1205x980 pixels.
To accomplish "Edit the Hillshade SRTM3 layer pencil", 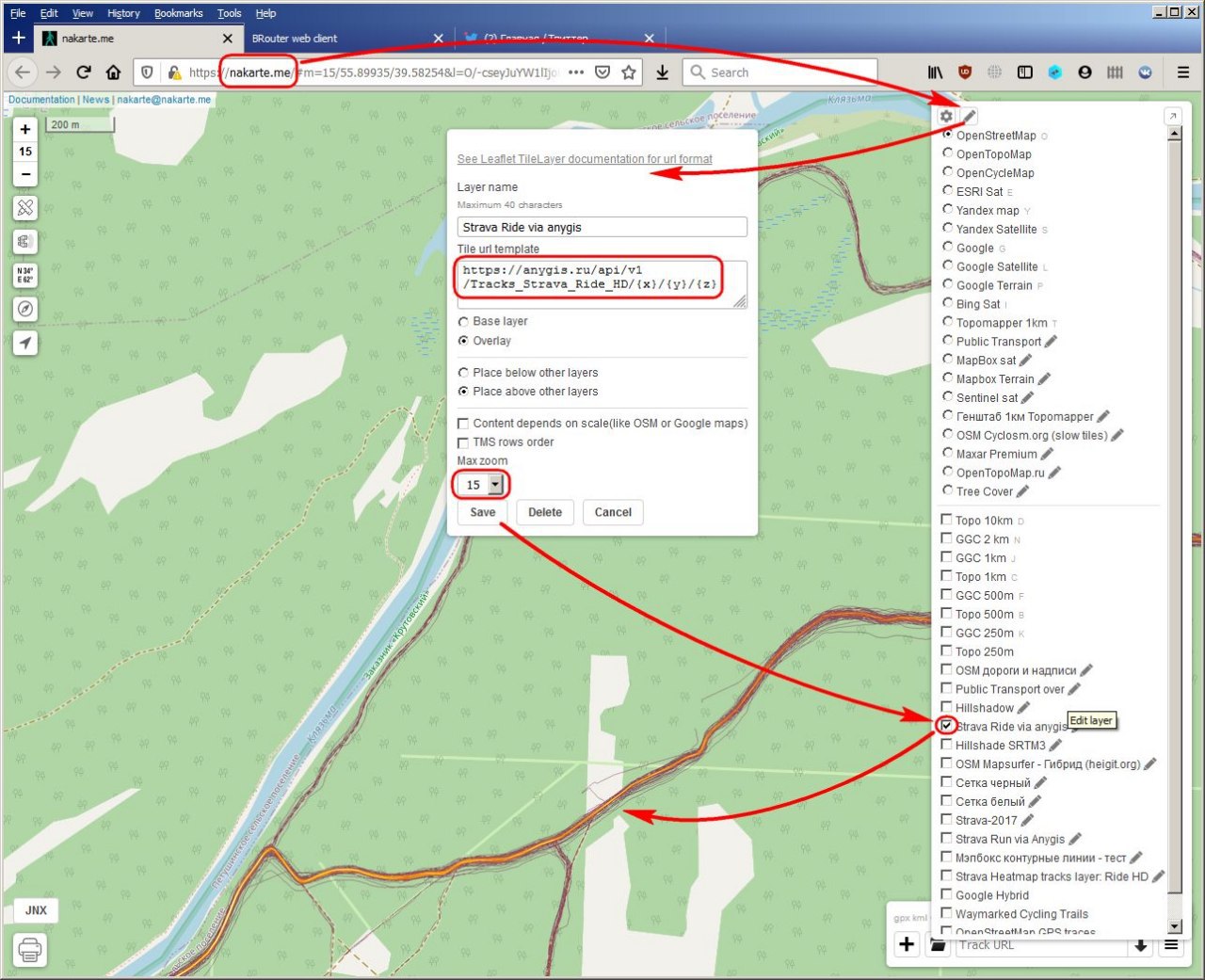I will (x=1055, y=745).
